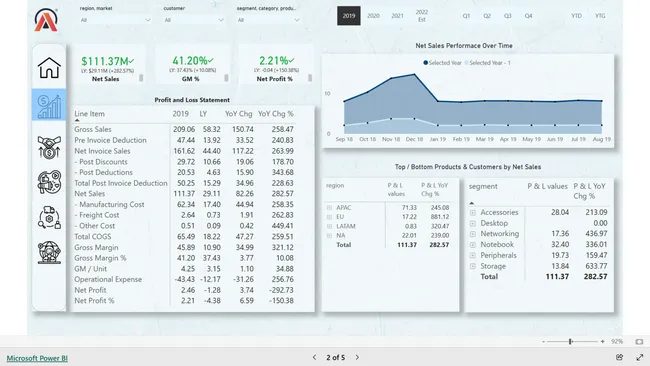Sort by the YoY Chg % column header
The height and width of the screenshot is (366, 650).
click(x=276, y=114)
